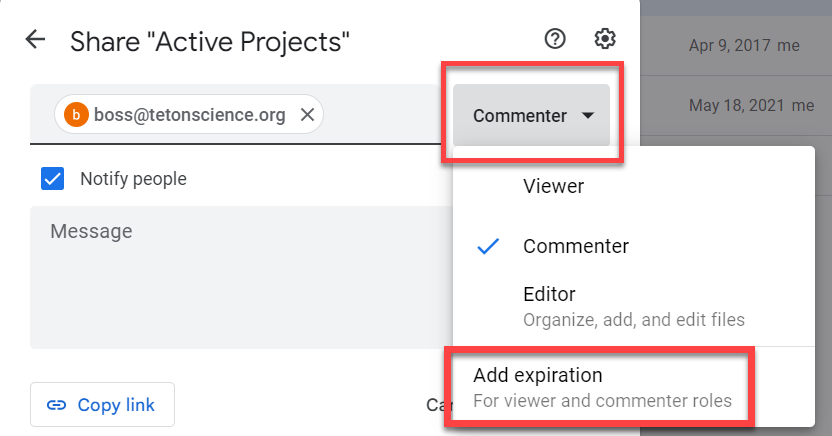Click the back arrow in Share dialog
The width and height of the screenshot is (832, 436).
pyautogui.click(x=36, y=40)
